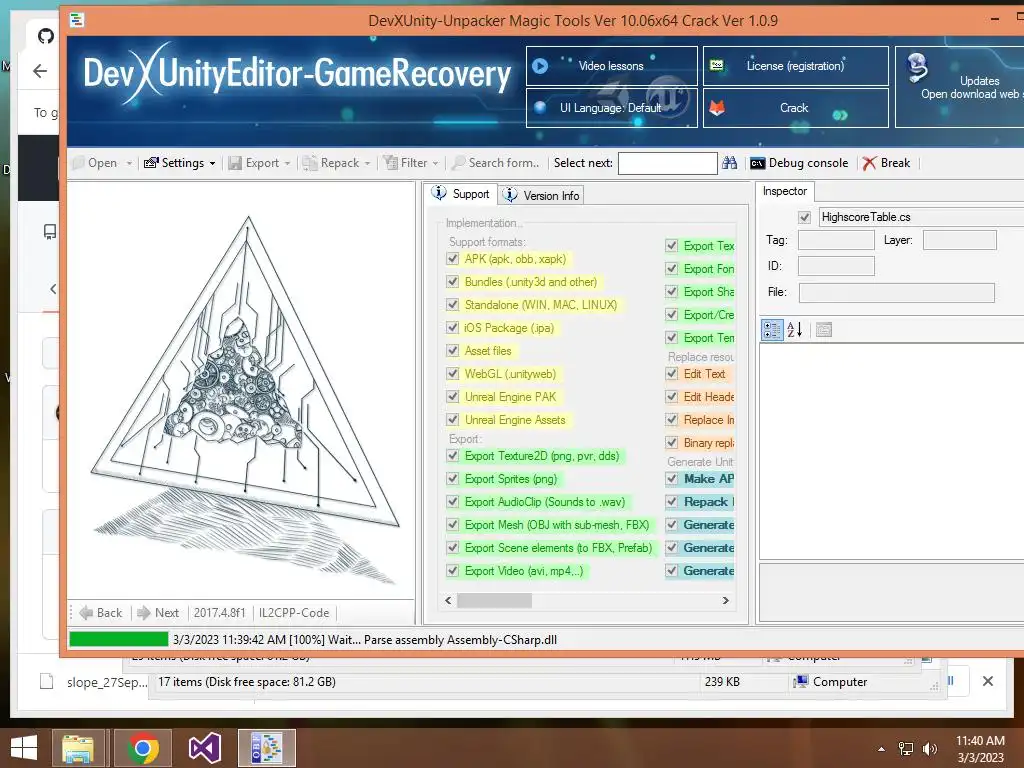Show hidden tray icons arrow

click(882, 749)
